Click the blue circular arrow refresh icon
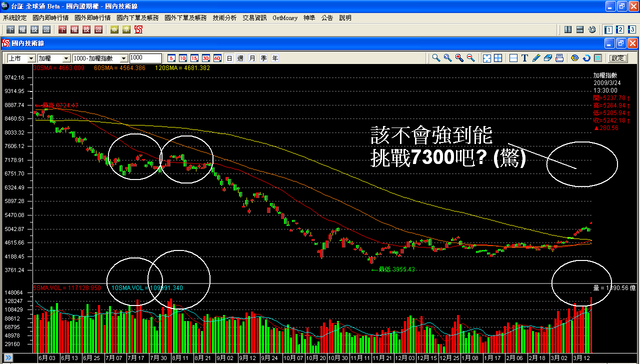The width and height of the screenshot is (640, 364). pyautogui.click(x=587, y=58)
